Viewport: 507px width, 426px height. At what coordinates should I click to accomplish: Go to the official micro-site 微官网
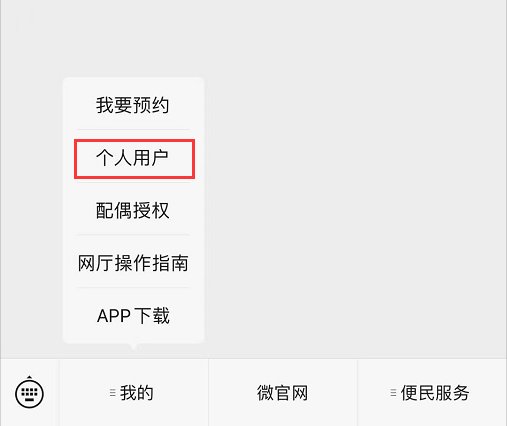click(x=283, y=393)
